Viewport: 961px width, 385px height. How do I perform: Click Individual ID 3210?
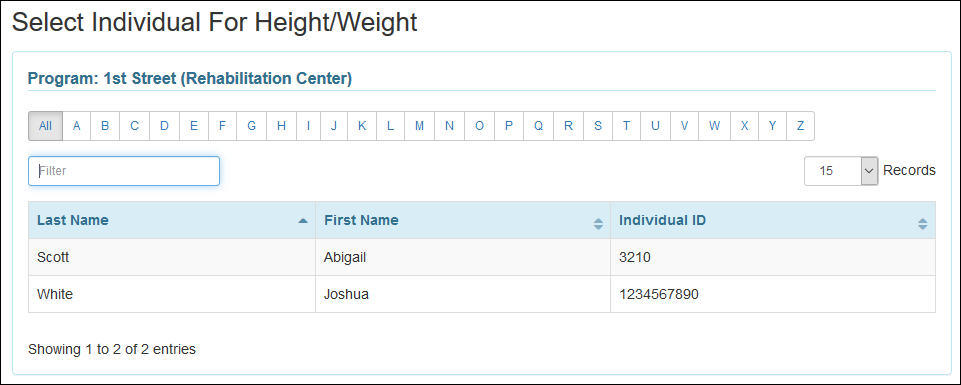634,257
